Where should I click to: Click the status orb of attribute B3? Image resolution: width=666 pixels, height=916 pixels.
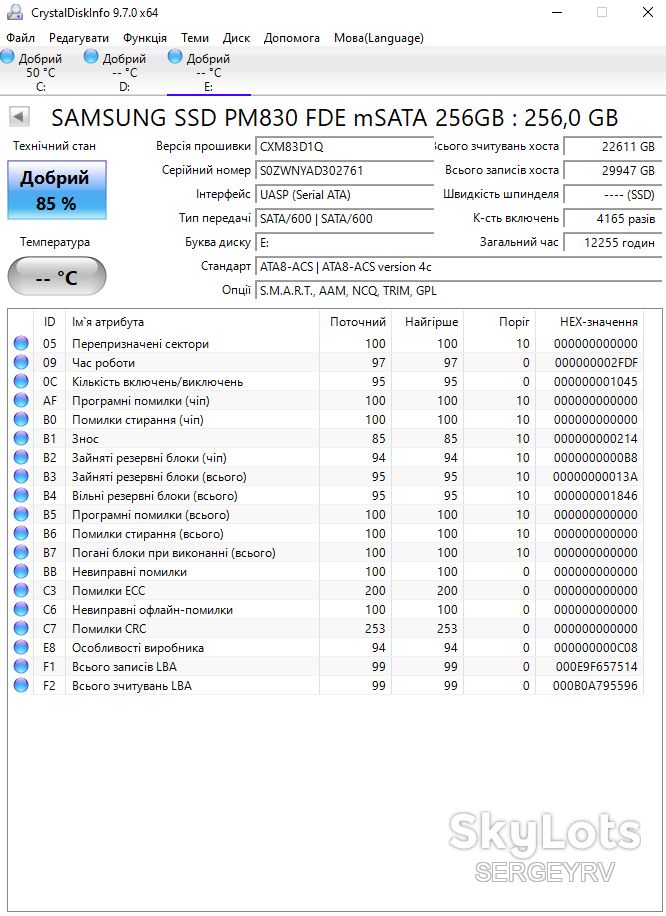coord(21,476)
